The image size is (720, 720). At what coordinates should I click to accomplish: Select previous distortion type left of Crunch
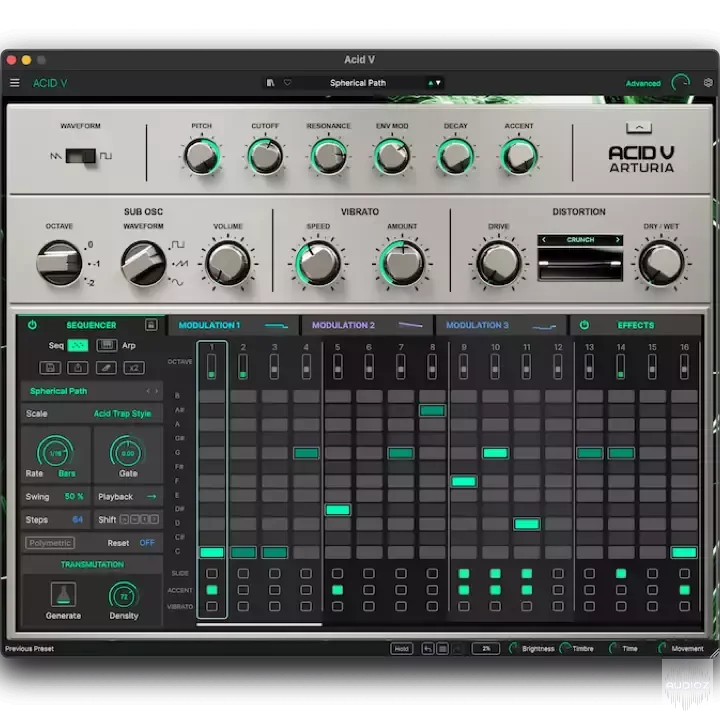tap(544, 240)
